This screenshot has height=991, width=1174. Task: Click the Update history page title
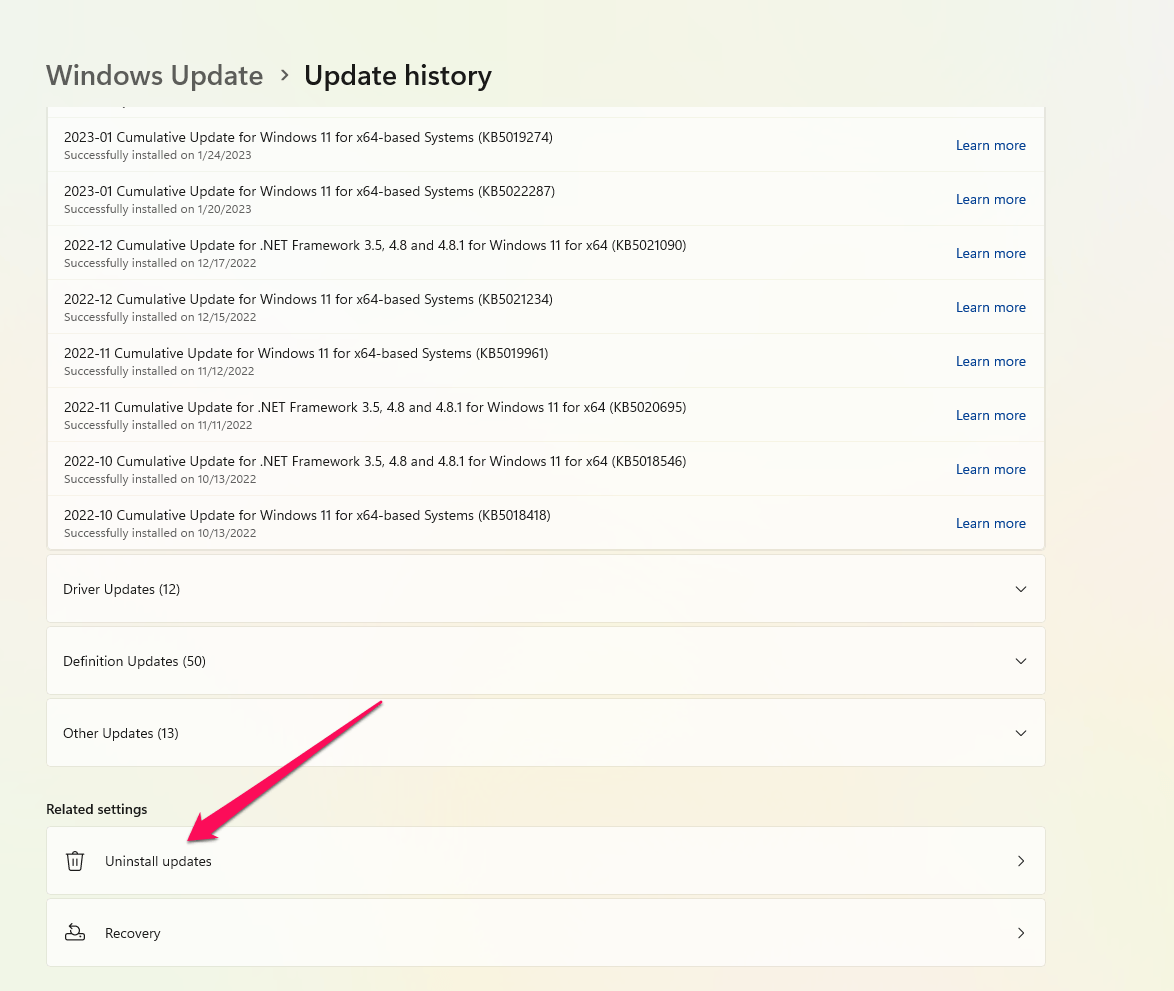point(398,76)
